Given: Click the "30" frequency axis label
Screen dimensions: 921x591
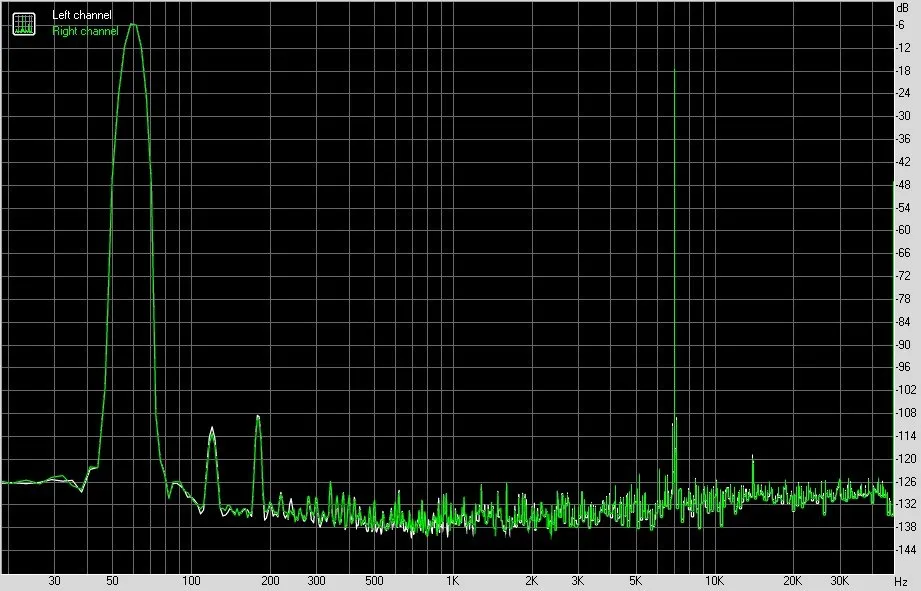Looking at the screenshot, I should pos(54,581).
